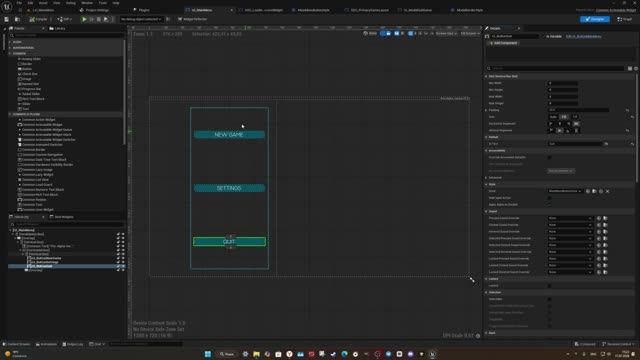The width and height of the screenshot is (640, 360).
Task: Click the Browse to asset icon in the toolbar
Action: 17,19
